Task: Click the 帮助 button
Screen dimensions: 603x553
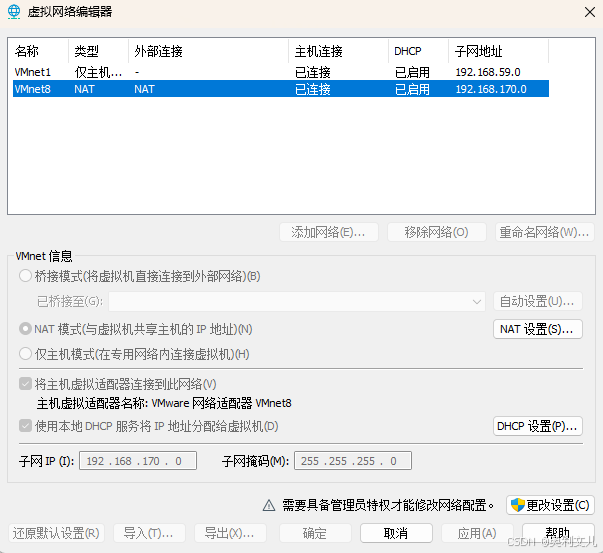Action: (x=558, y=533)
